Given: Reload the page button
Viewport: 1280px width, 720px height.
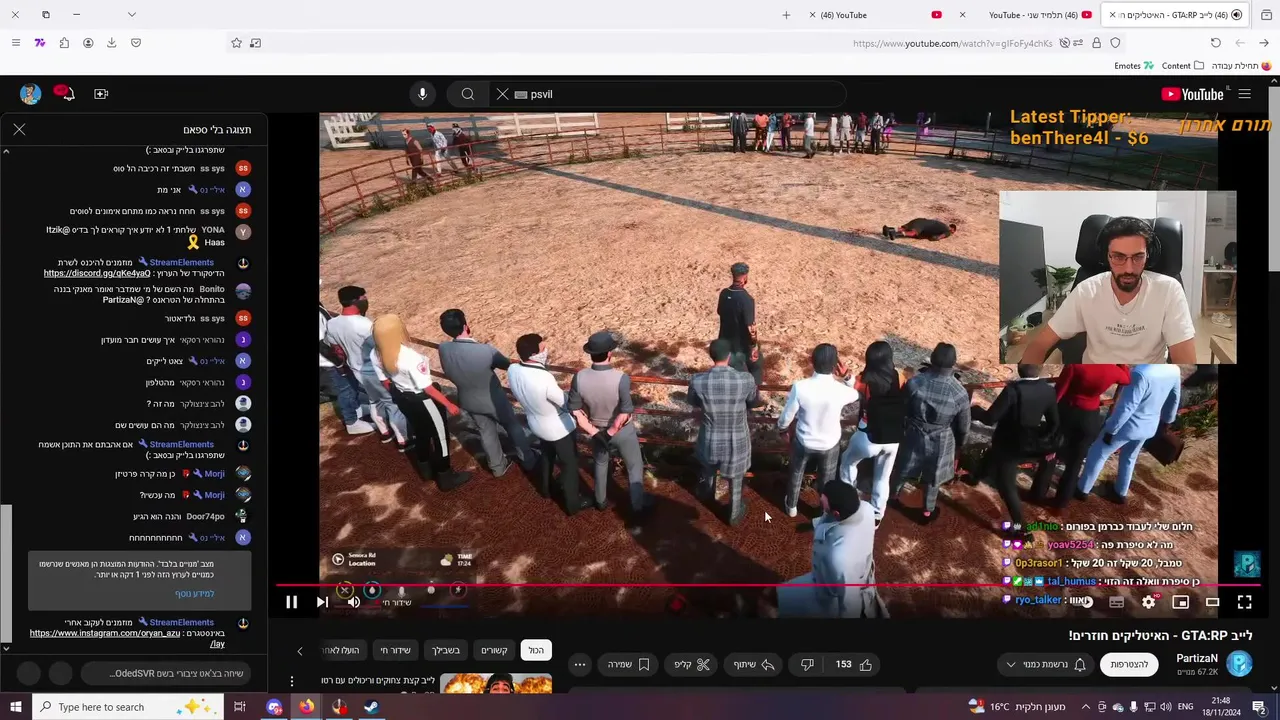Looking at the screenshot, I should click(x=1215, y=43).
